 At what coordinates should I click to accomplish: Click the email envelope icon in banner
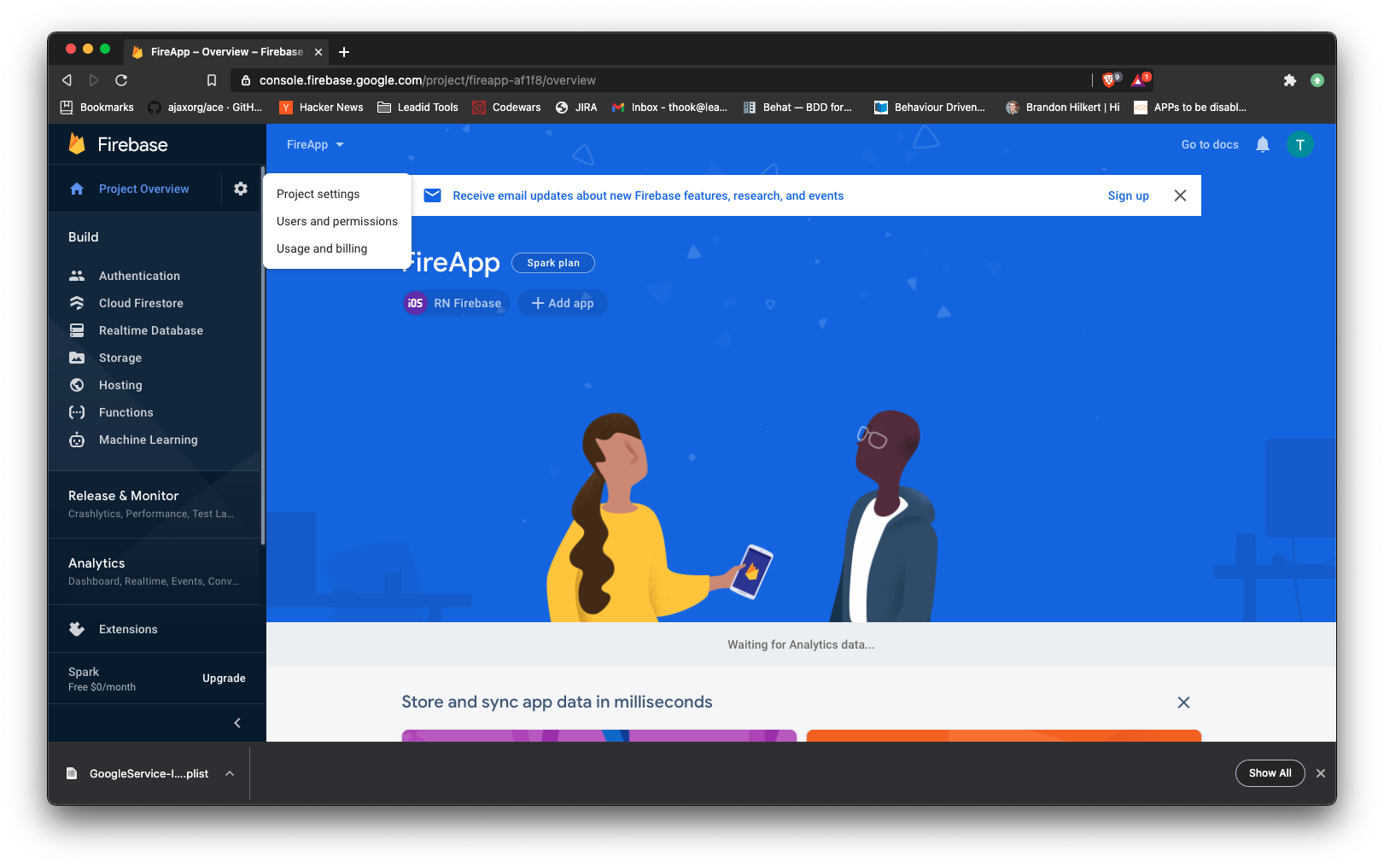[x=433, y=195]
